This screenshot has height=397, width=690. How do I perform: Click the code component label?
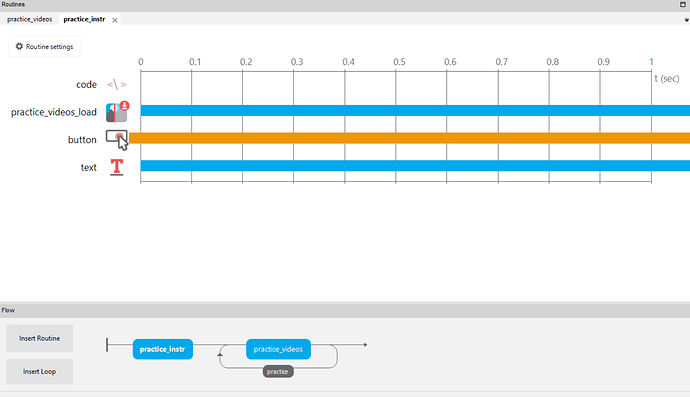(x=86, y=85)
